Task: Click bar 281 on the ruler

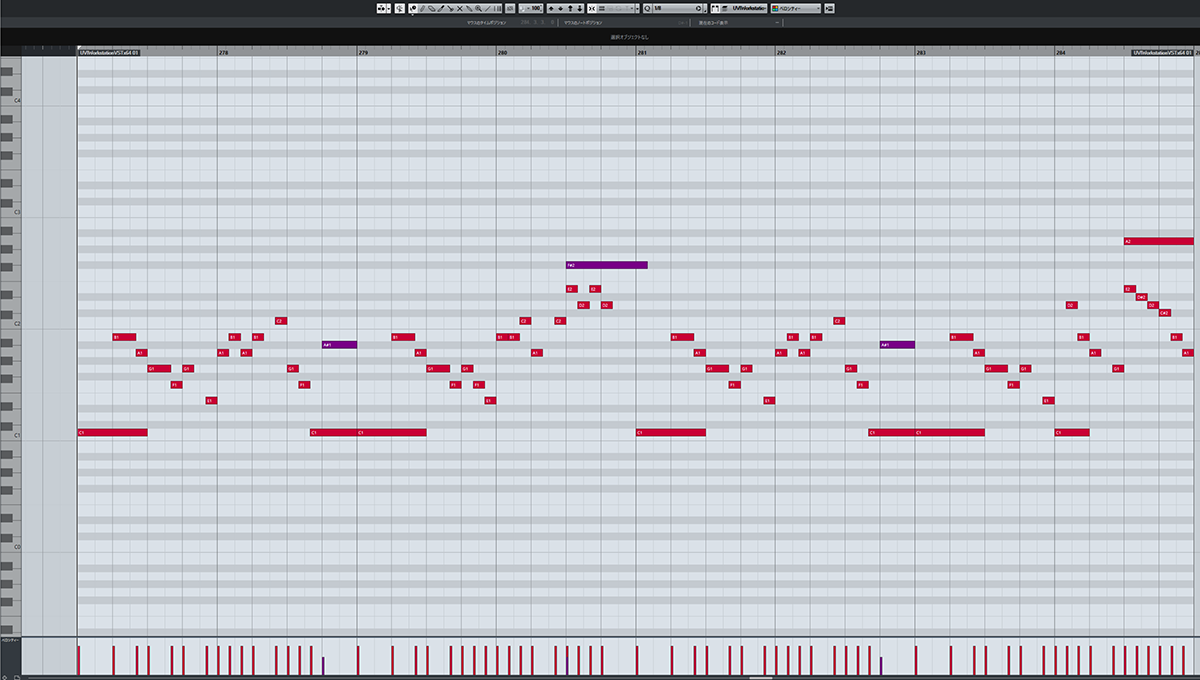Action: [642, 52]
